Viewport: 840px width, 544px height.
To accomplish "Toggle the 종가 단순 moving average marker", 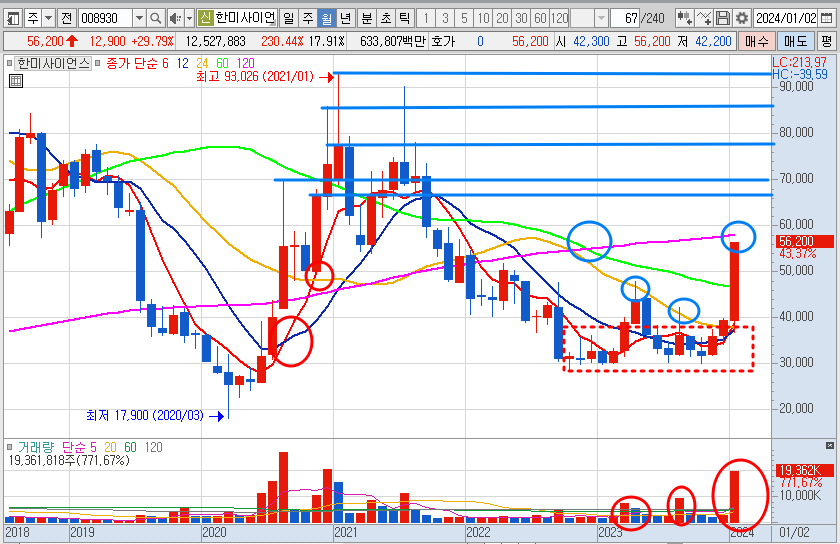I will (98, 64).
